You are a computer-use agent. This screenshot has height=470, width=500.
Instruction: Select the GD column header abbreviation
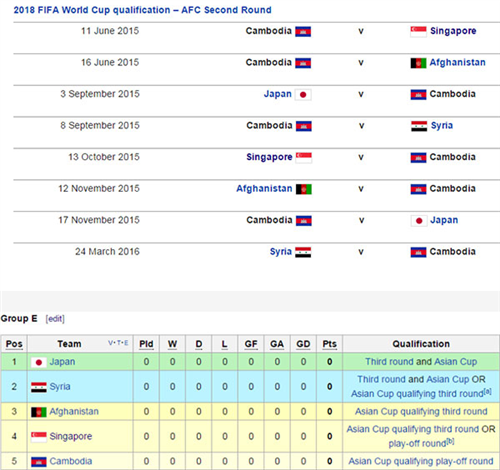(303, 344)
